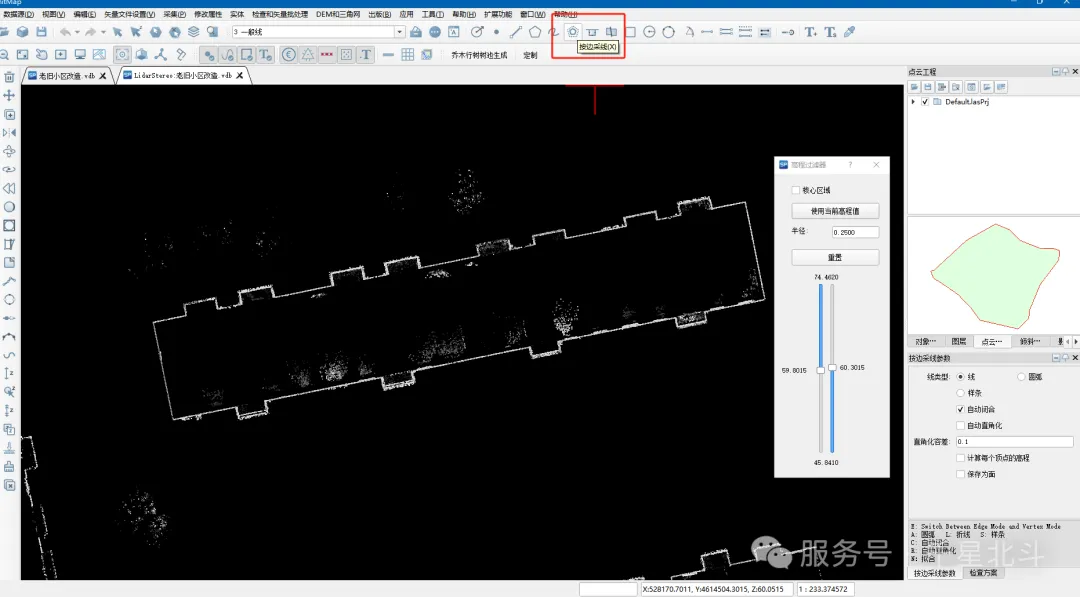Click the red dotted line icon
Viewport: 1080px width, 597px height.
[327, 55]
